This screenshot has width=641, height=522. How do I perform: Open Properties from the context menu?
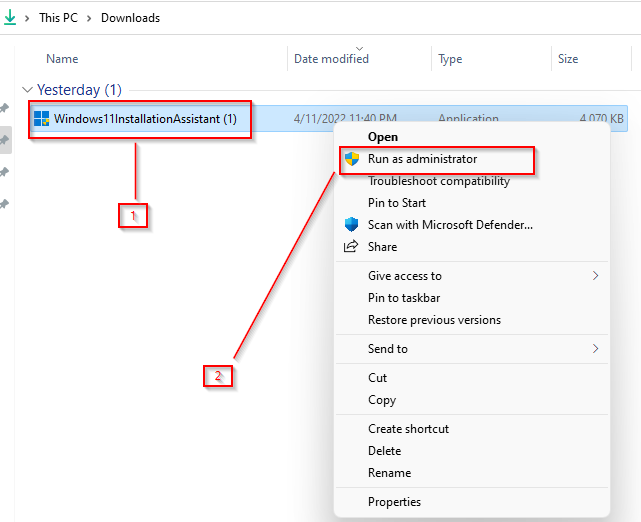click(394, 502)
